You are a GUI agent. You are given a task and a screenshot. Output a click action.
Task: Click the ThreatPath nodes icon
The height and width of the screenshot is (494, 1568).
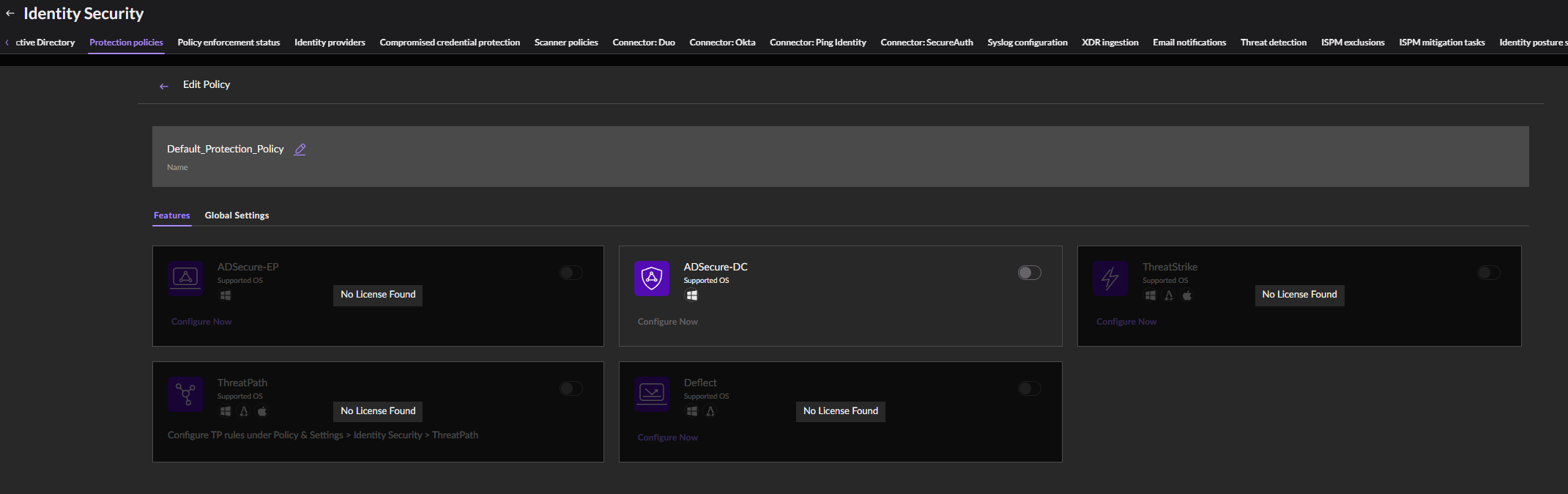tap(185, 394)
